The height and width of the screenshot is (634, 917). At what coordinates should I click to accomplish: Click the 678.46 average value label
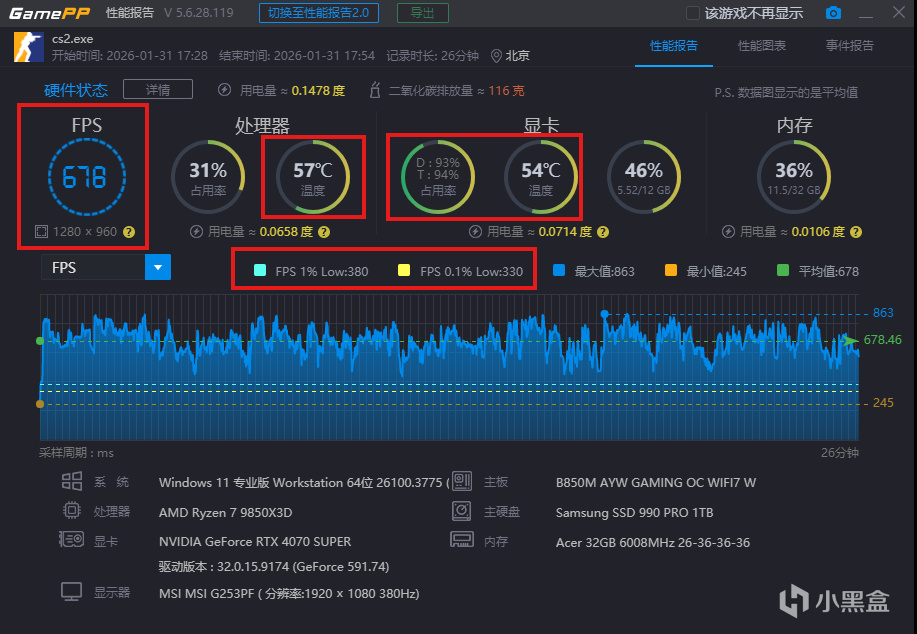click(x=882, y=340)
